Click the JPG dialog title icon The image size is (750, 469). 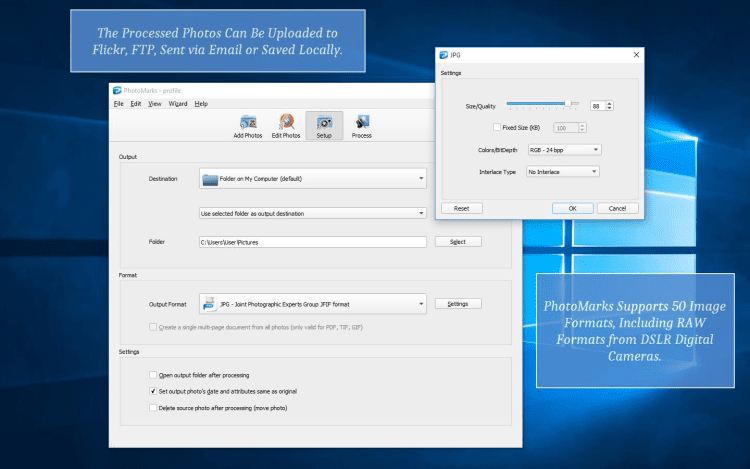click(443, 55)
